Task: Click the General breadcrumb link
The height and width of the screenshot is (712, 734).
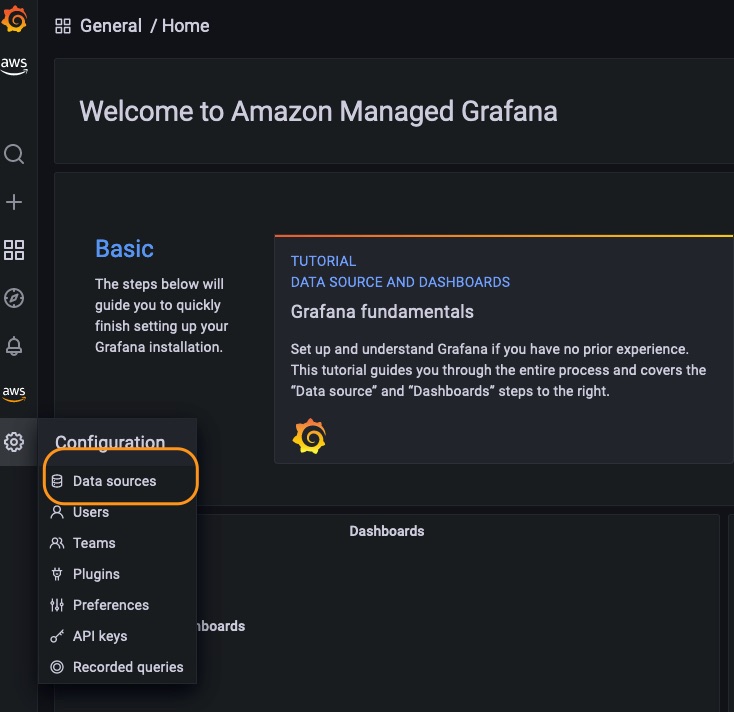Action: pos(111,26)
